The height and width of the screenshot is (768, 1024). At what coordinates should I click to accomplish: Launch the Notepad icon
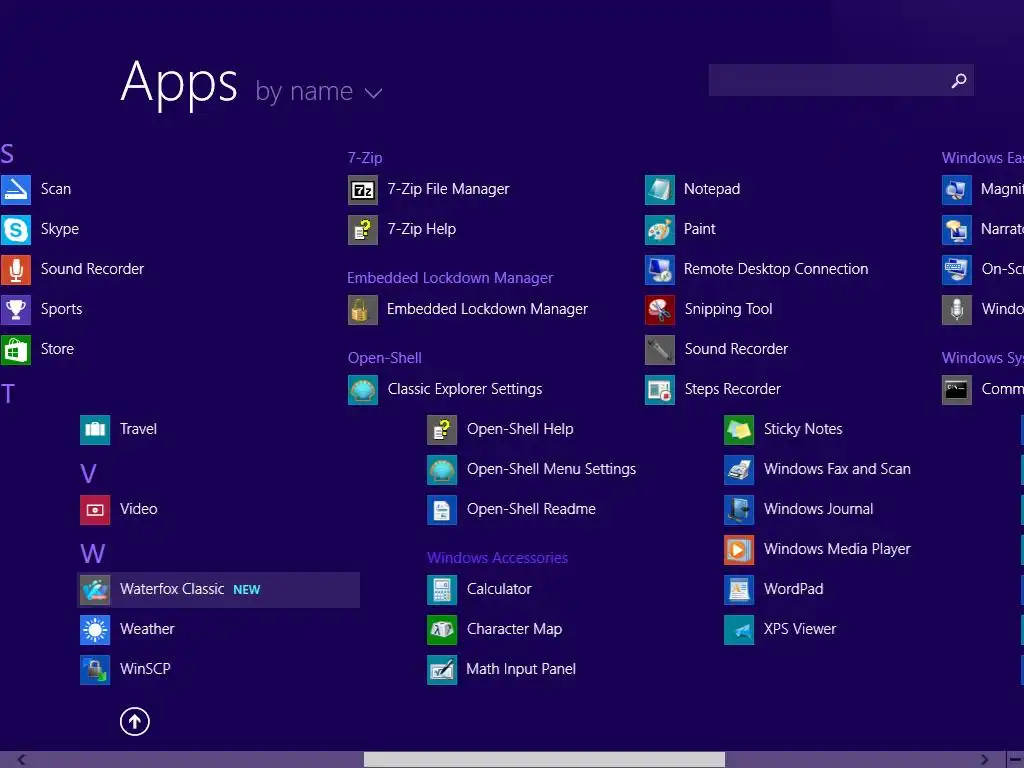660,189
